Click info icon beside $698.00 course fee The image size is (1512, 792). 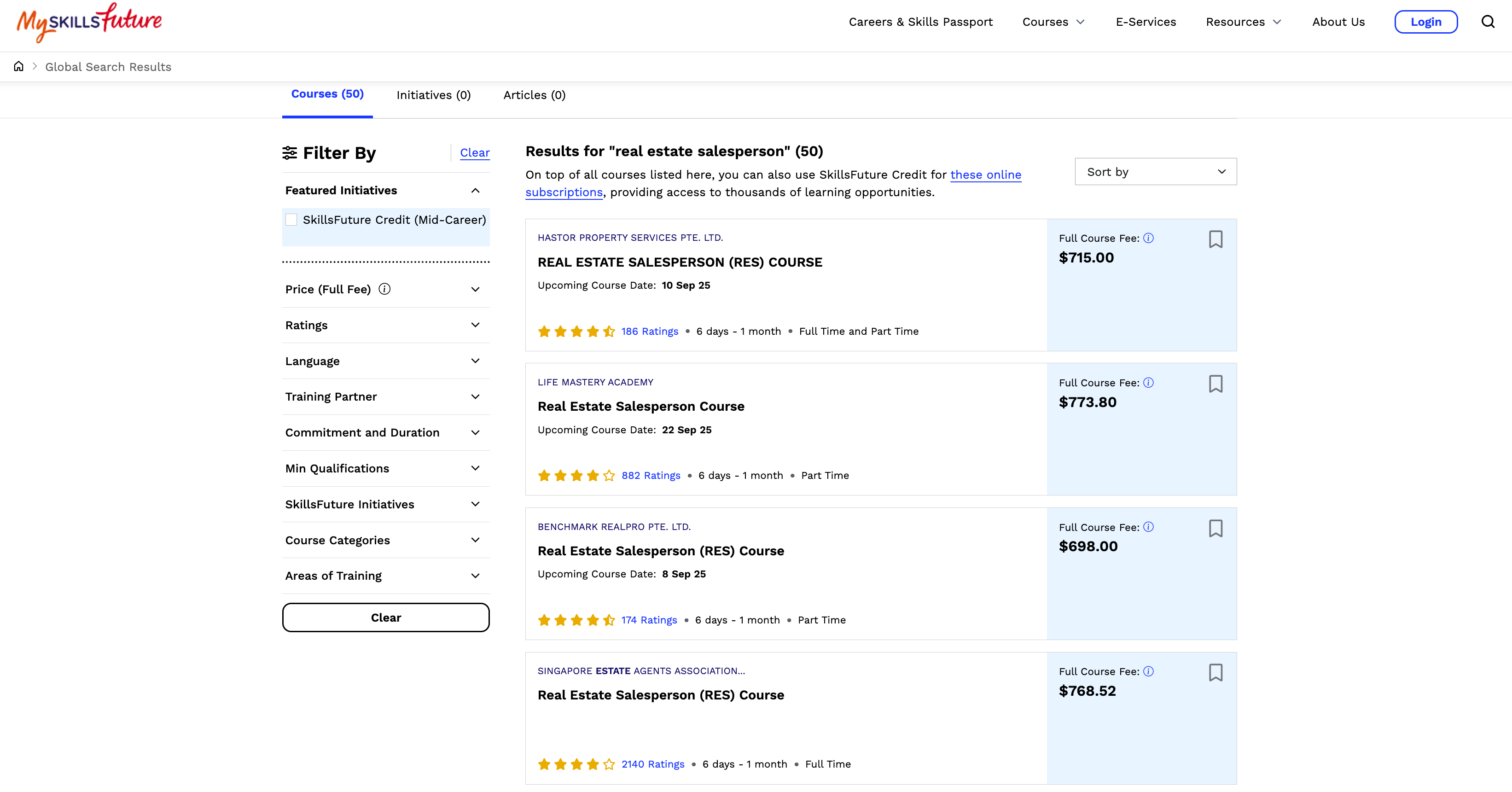point(1149,527)
